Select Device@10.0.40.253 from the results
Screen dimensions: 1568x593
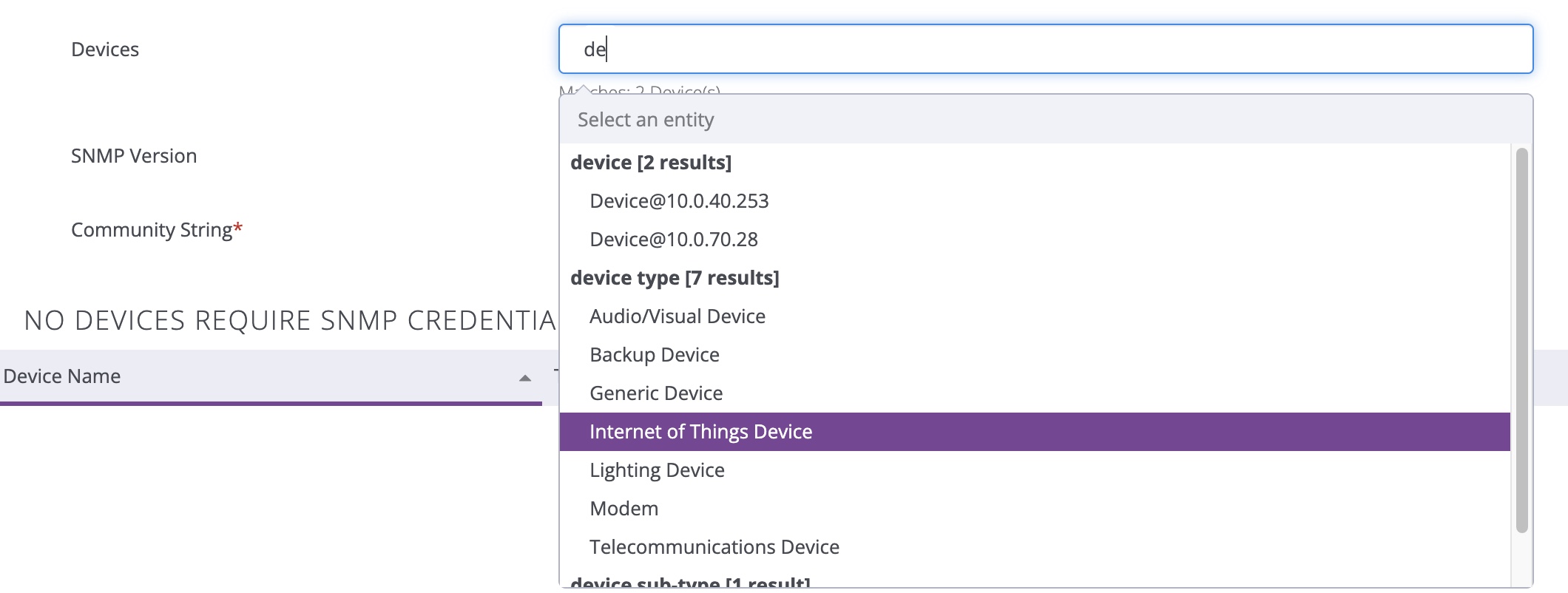coord(679,201)
